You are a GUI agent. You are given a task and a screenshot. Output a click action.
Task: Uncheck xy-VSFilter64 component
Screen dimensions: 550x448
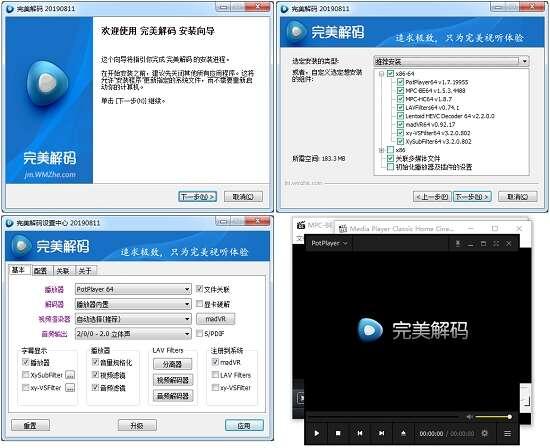point(400,133)
